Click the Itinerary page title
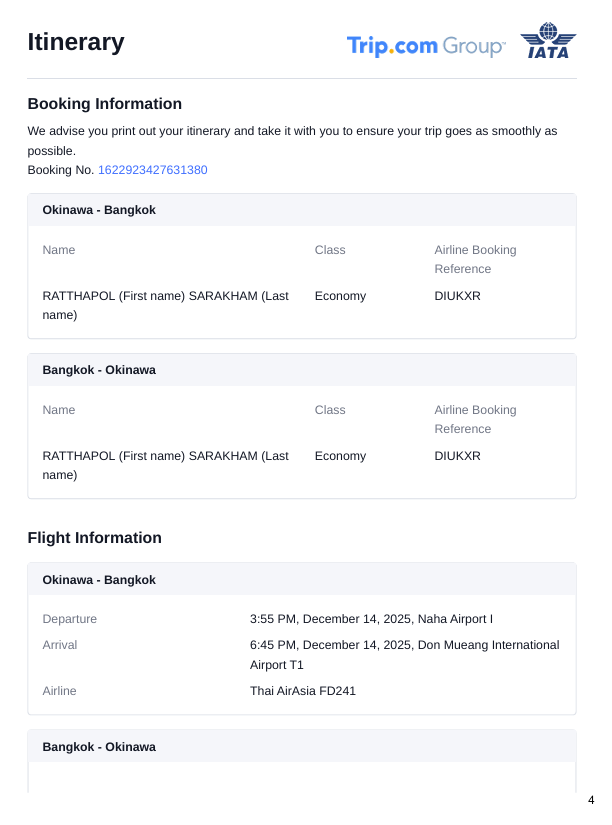The image size is (612, 825). coord(76,42)
